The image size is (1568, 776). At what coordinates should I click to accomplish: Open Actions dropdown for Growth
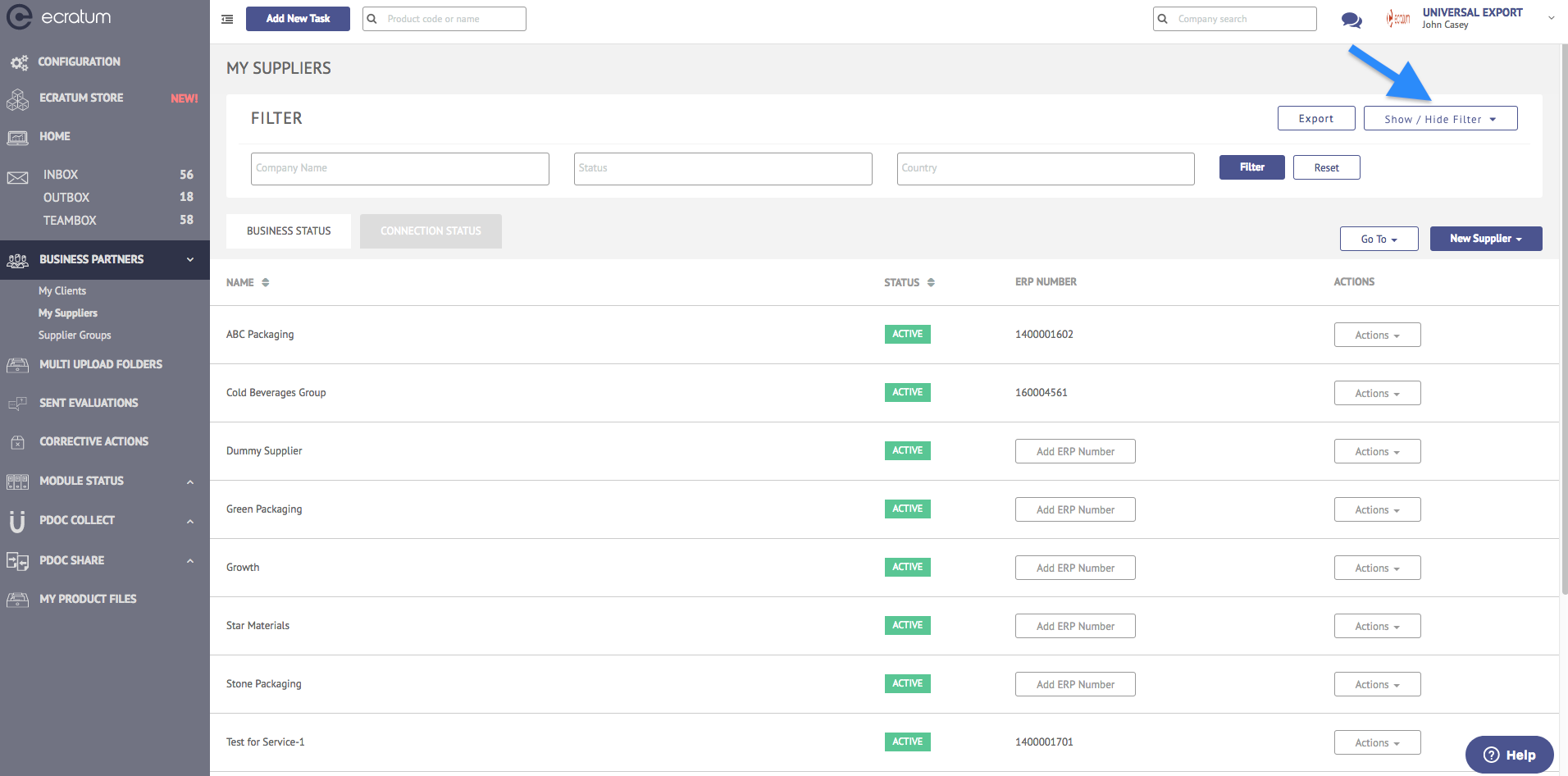click(x=1377, y=568)
